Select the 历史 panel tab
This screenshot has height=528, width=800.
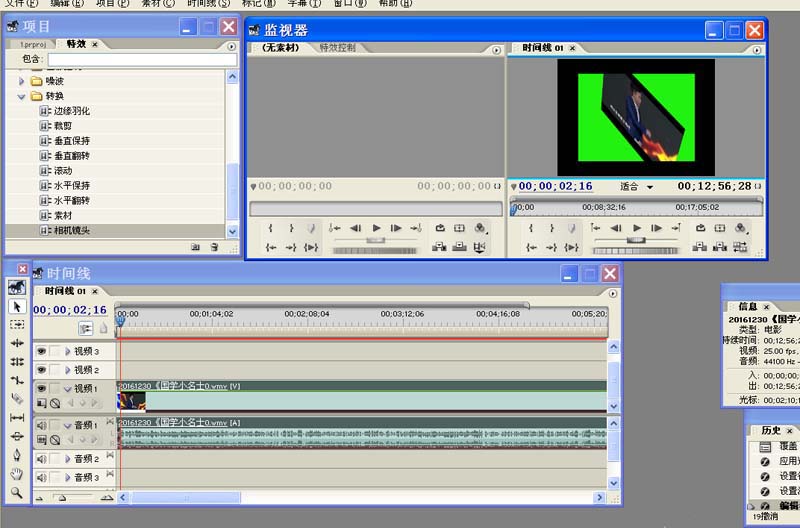[770, 431]
